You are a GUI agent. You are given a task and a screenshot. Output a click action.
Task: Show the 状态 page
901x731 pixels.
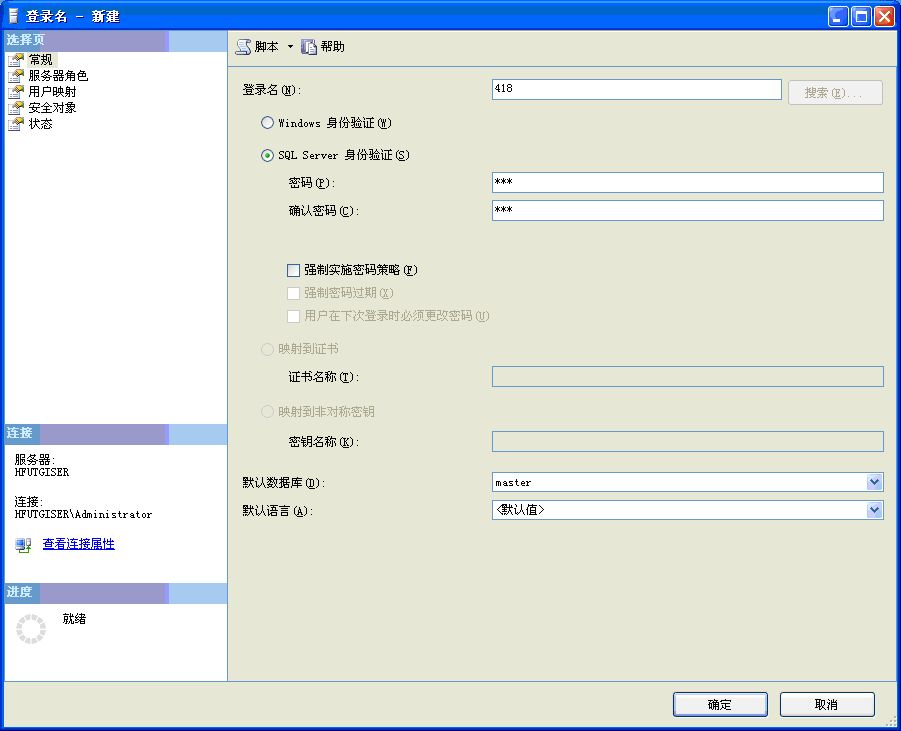click(40, 124)
